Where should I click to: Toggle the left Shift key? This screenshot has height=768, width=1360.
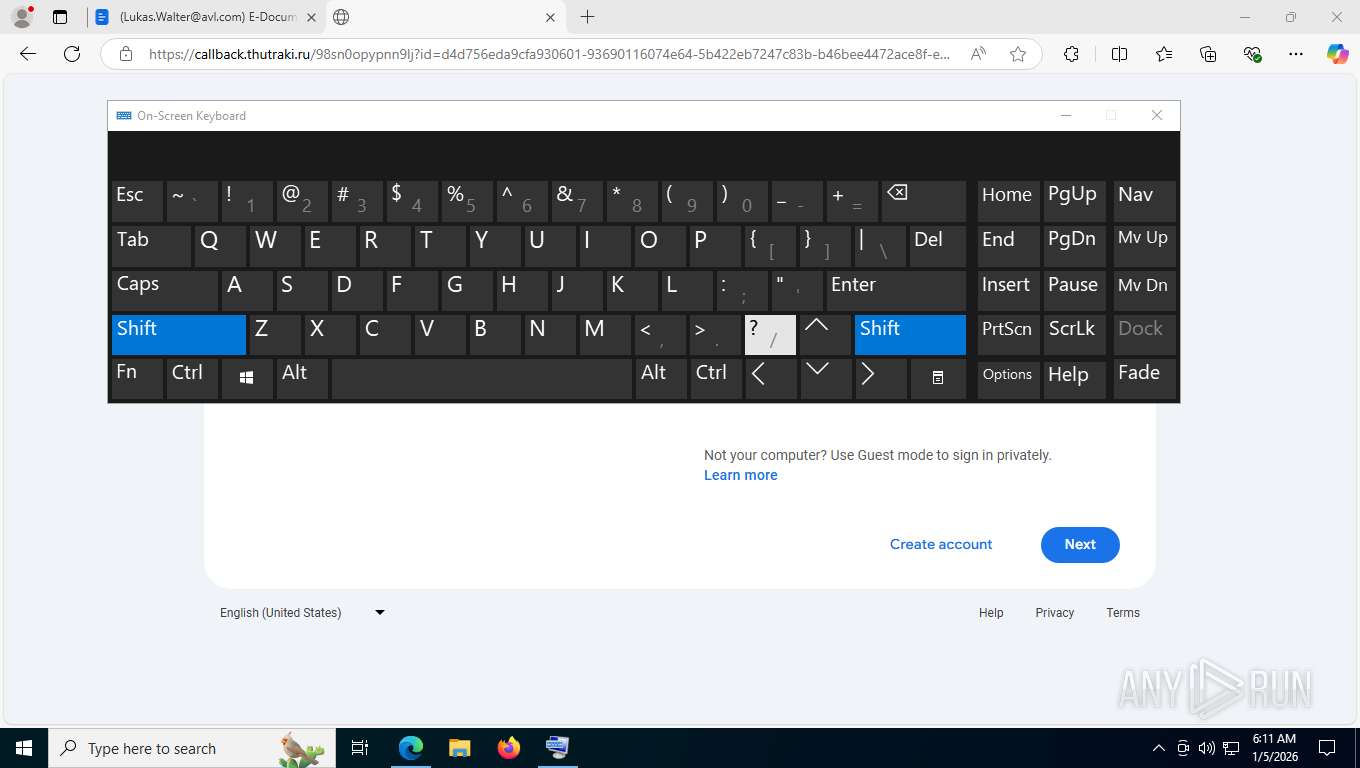tap(179, 334)
